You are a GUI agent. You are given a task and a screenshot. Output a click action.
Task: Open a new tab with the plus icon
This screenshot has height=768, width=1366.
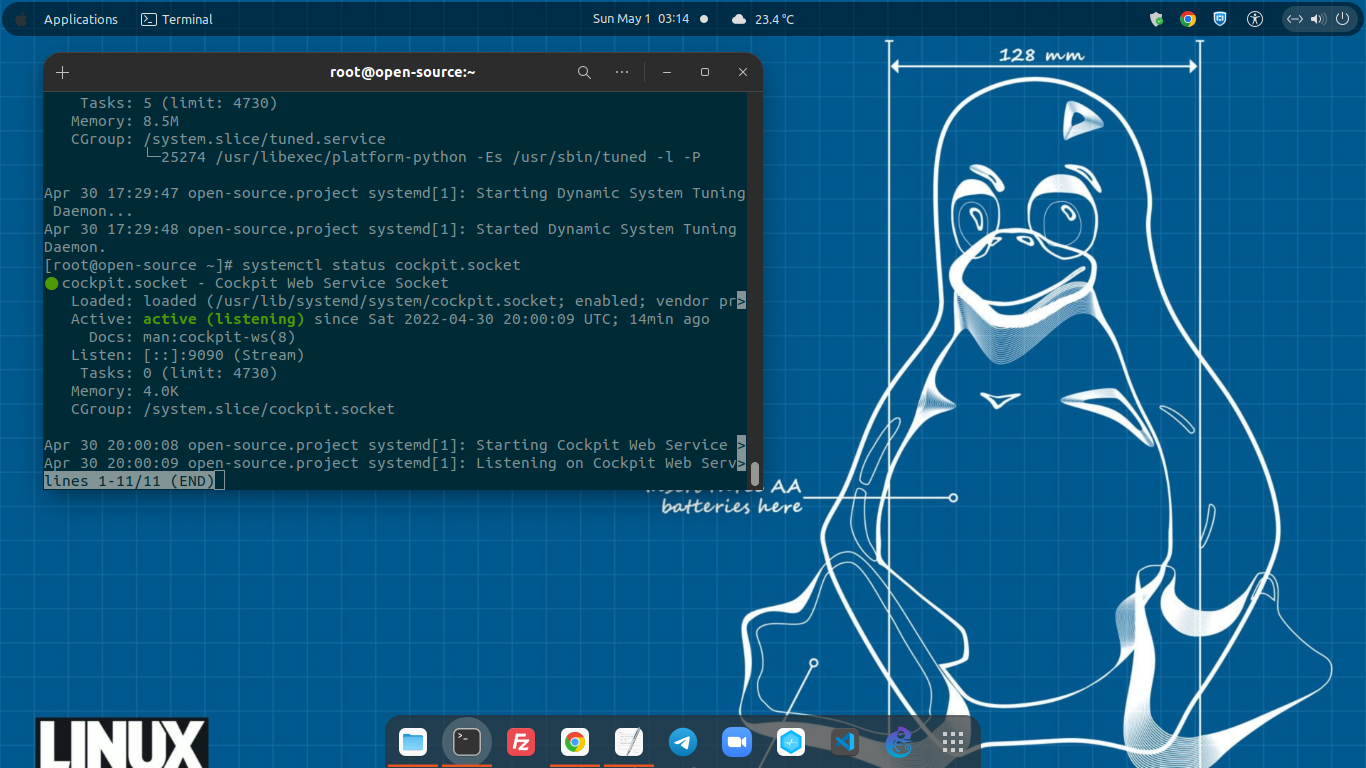click(62, 72)
